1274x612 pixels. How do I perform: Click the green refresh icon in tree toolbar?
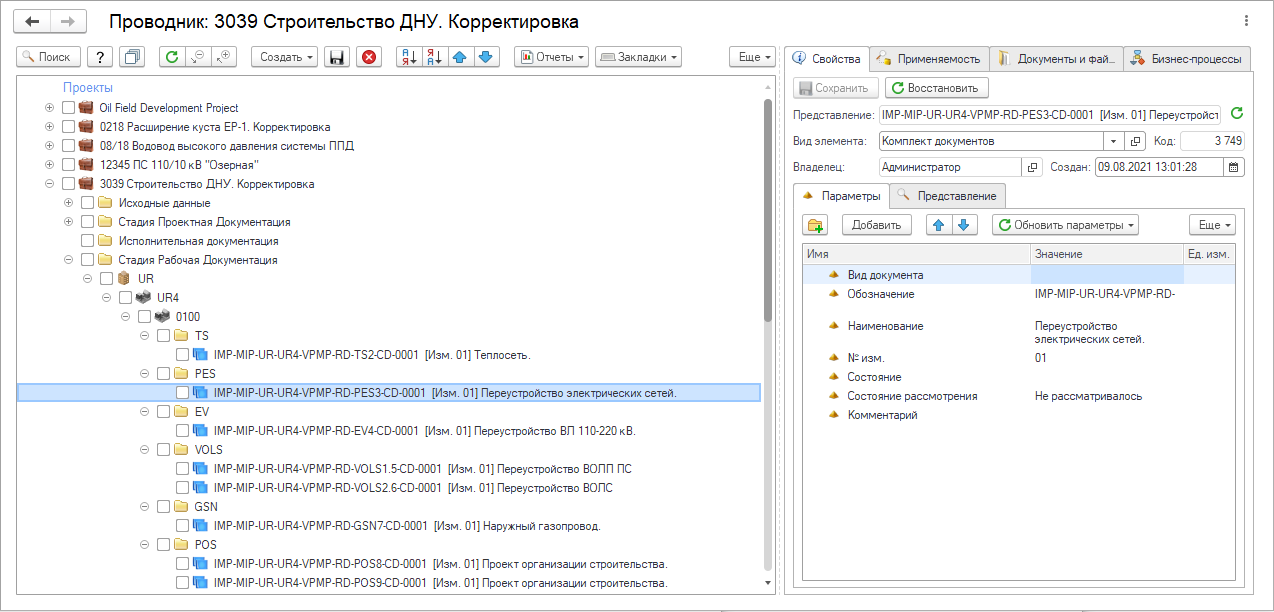click(172, 57)
